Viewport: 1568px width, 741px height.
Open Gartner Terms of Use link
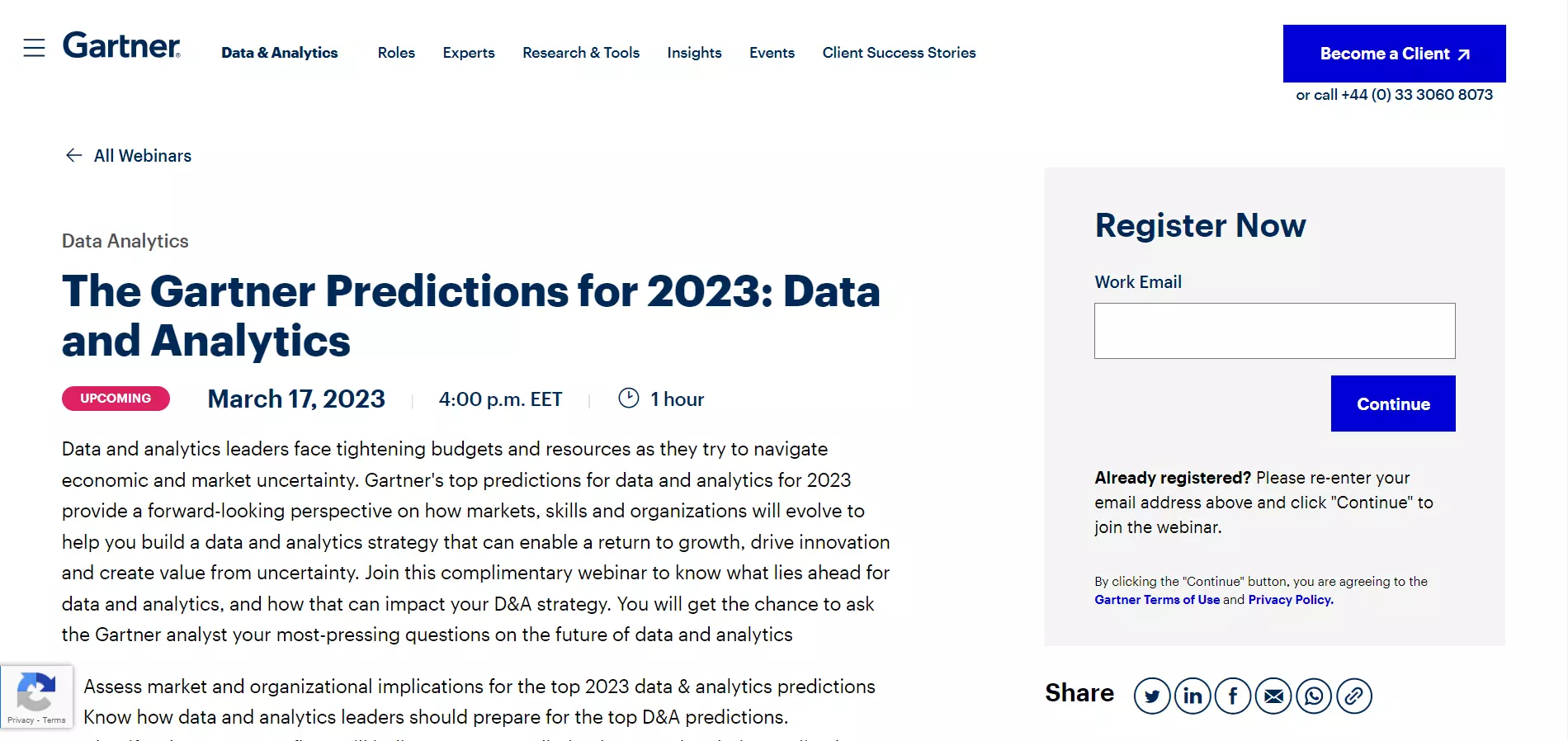pyautogui.click(x=1157, y=600)
